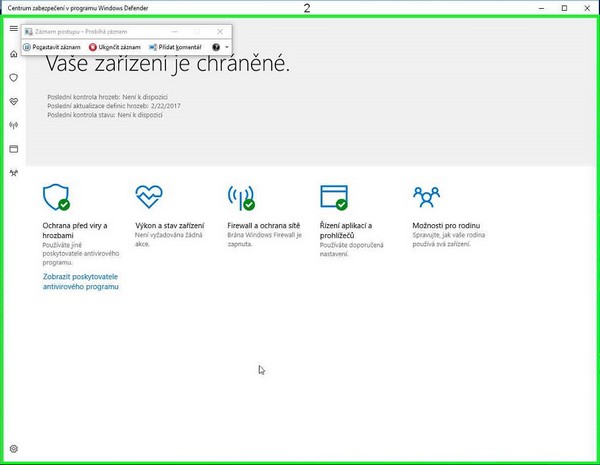Screen dimensions: 600x465
Task: Click the large firewall antenna icon
Action: 241,197
